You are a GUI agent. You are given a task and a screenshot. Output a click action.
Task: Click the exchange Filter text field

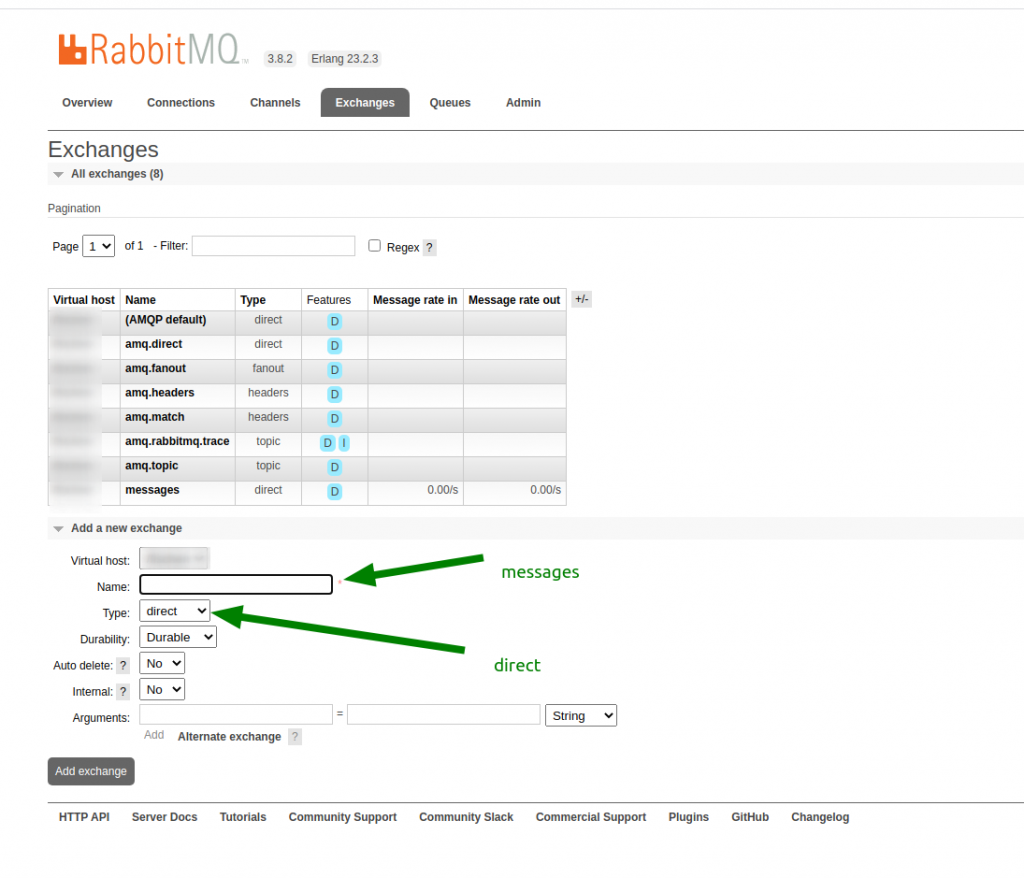(x=274, y=246)
